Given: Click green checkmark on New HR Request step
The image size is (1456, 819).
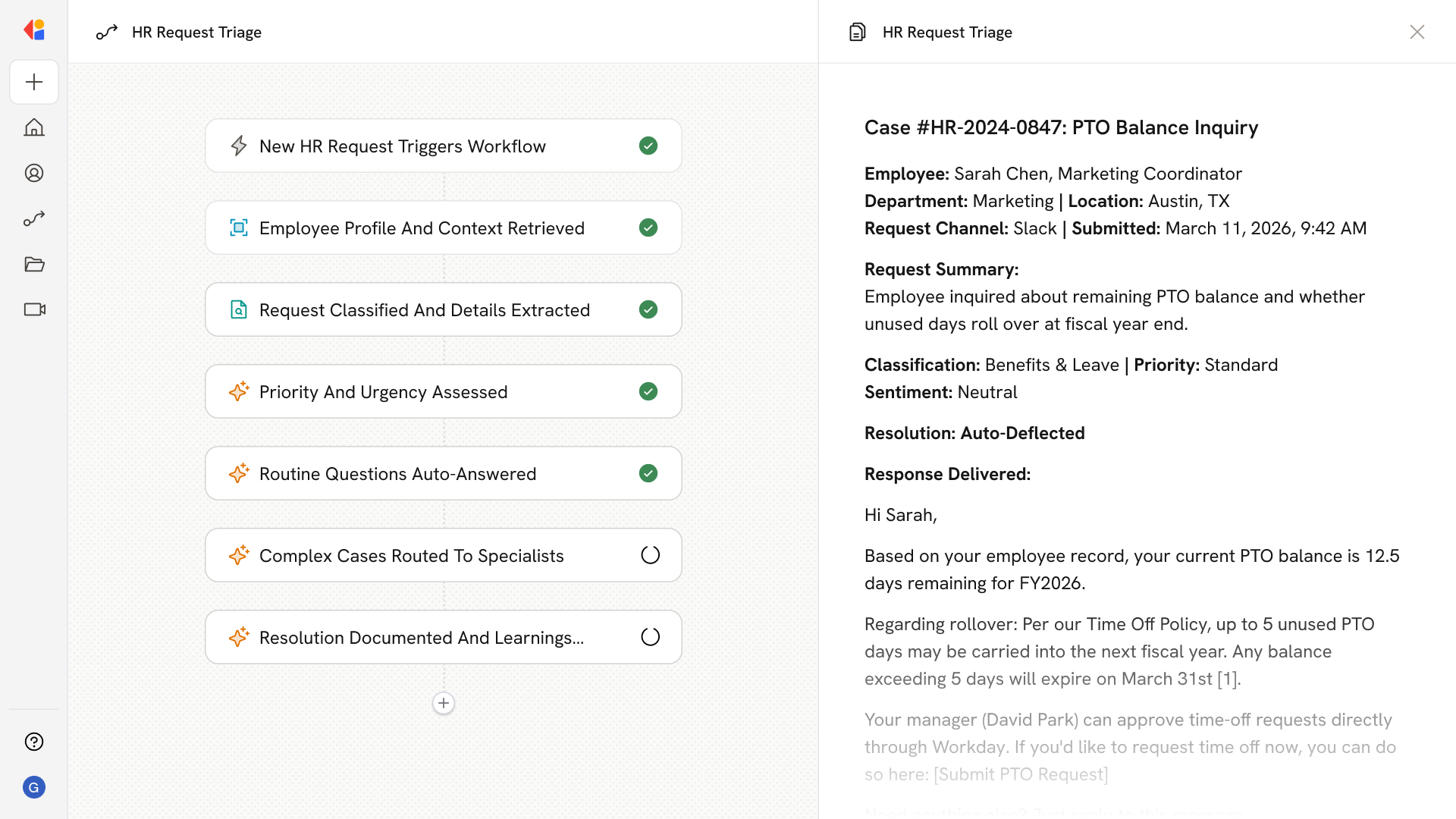Looking at the screenshot, I should click(x=648, y=146).
